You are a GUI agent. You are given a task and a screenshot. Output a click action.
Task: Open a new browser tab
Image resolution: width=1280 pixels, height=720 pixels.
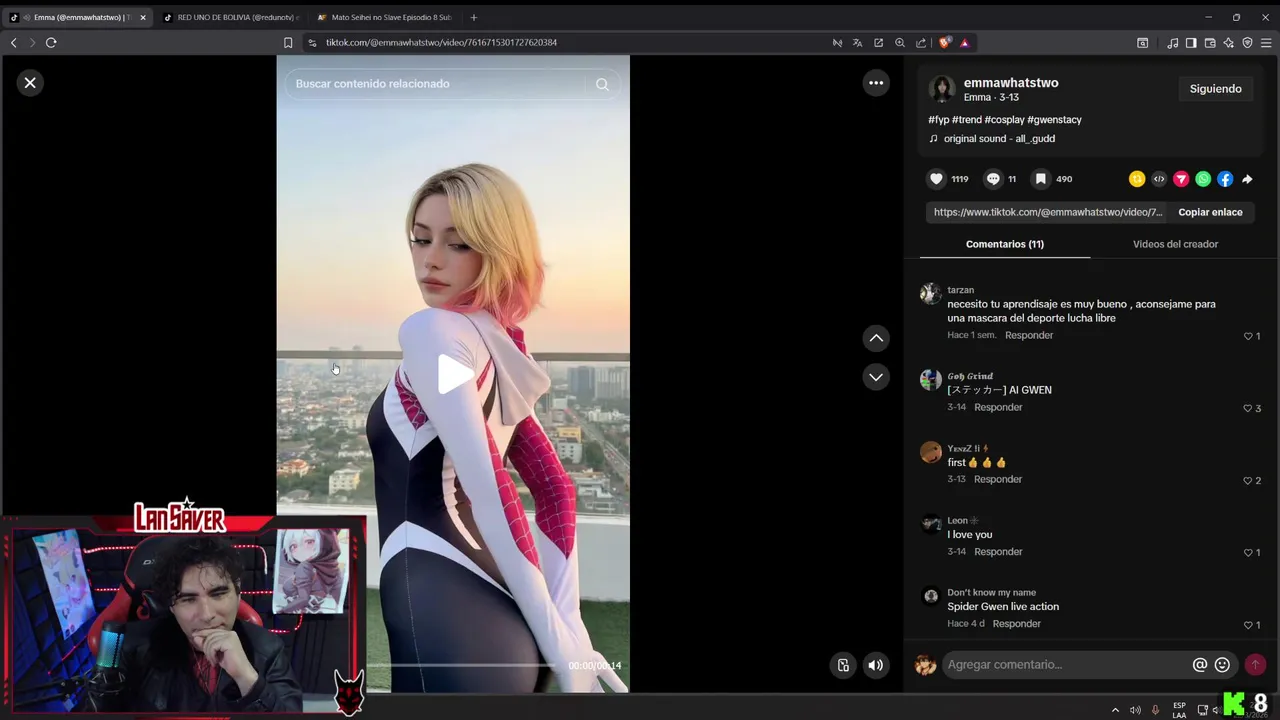474,17
